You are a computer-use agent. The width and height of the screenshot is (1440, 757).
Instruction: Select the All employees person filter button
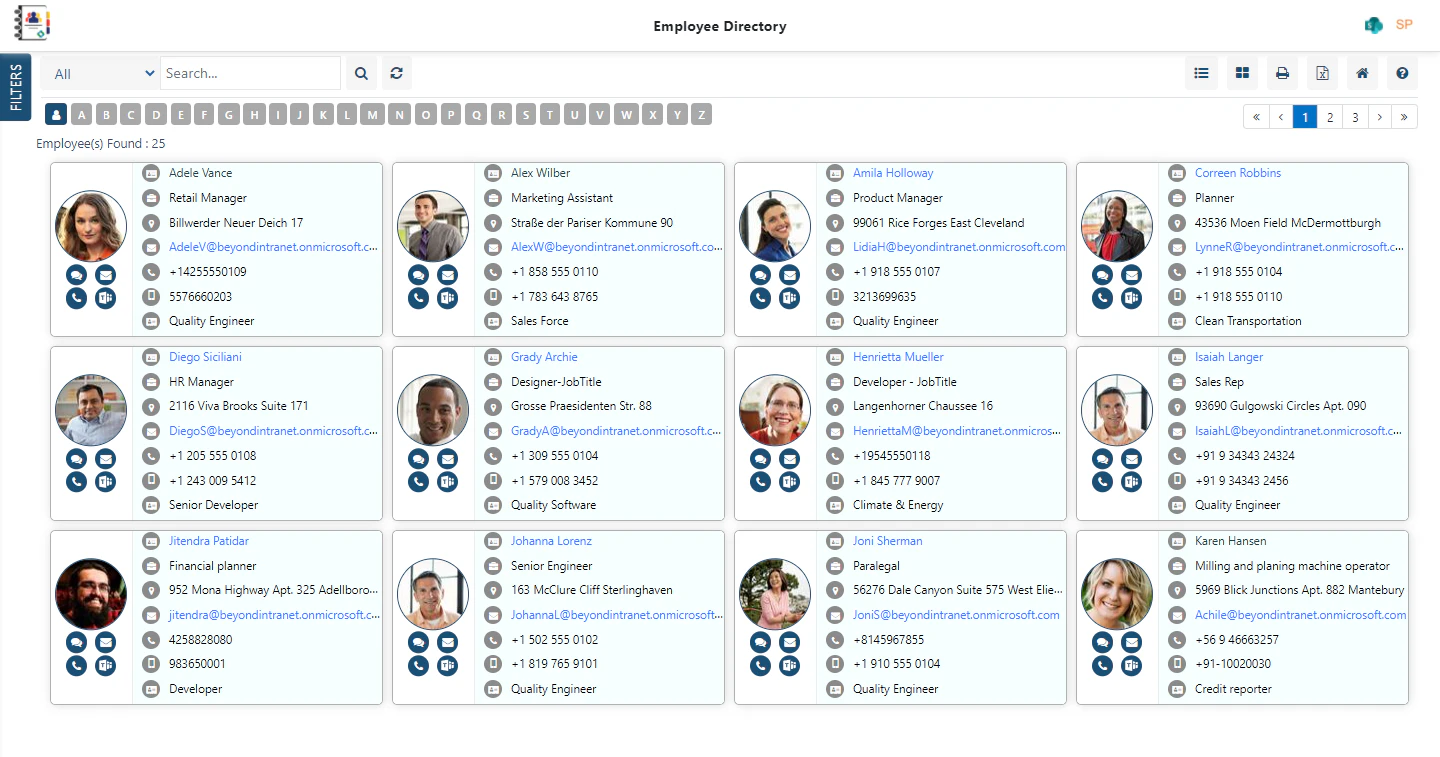coord(55,114)
